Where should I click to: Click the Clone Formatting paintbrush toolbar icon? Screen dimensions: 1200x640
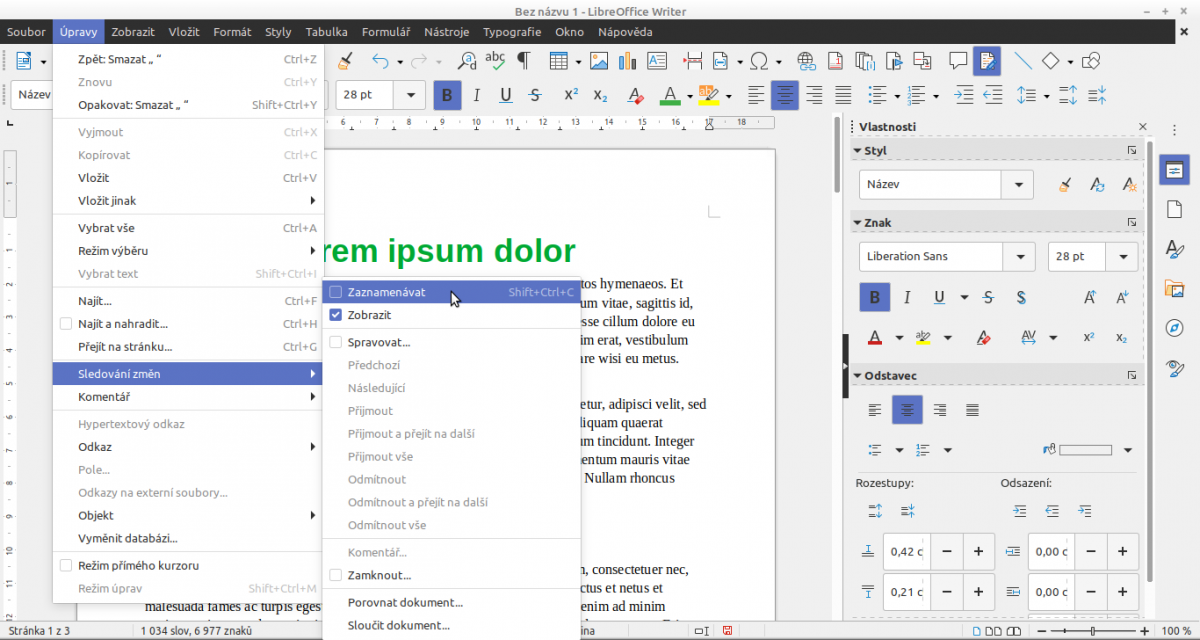(x=345, y=61)
